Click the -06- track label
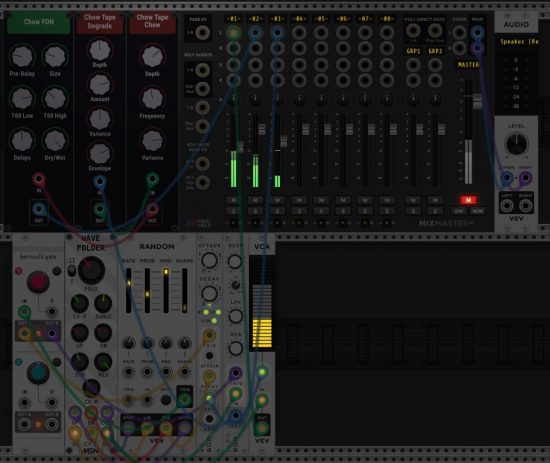Image resolution: width=550 pixels, height=463 pixels. [x=343, y=19]
